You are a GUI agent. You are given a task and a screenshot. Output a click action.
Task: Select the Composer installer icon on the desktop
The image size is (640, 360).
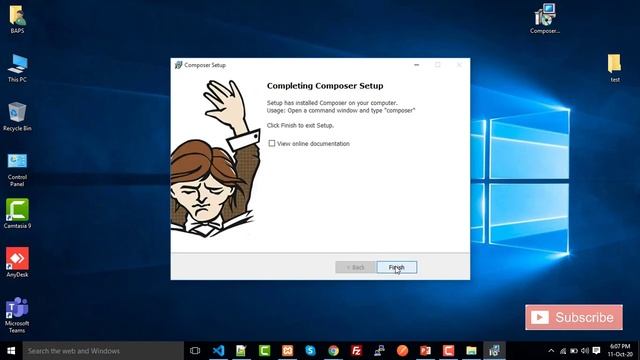click(545, 19)
